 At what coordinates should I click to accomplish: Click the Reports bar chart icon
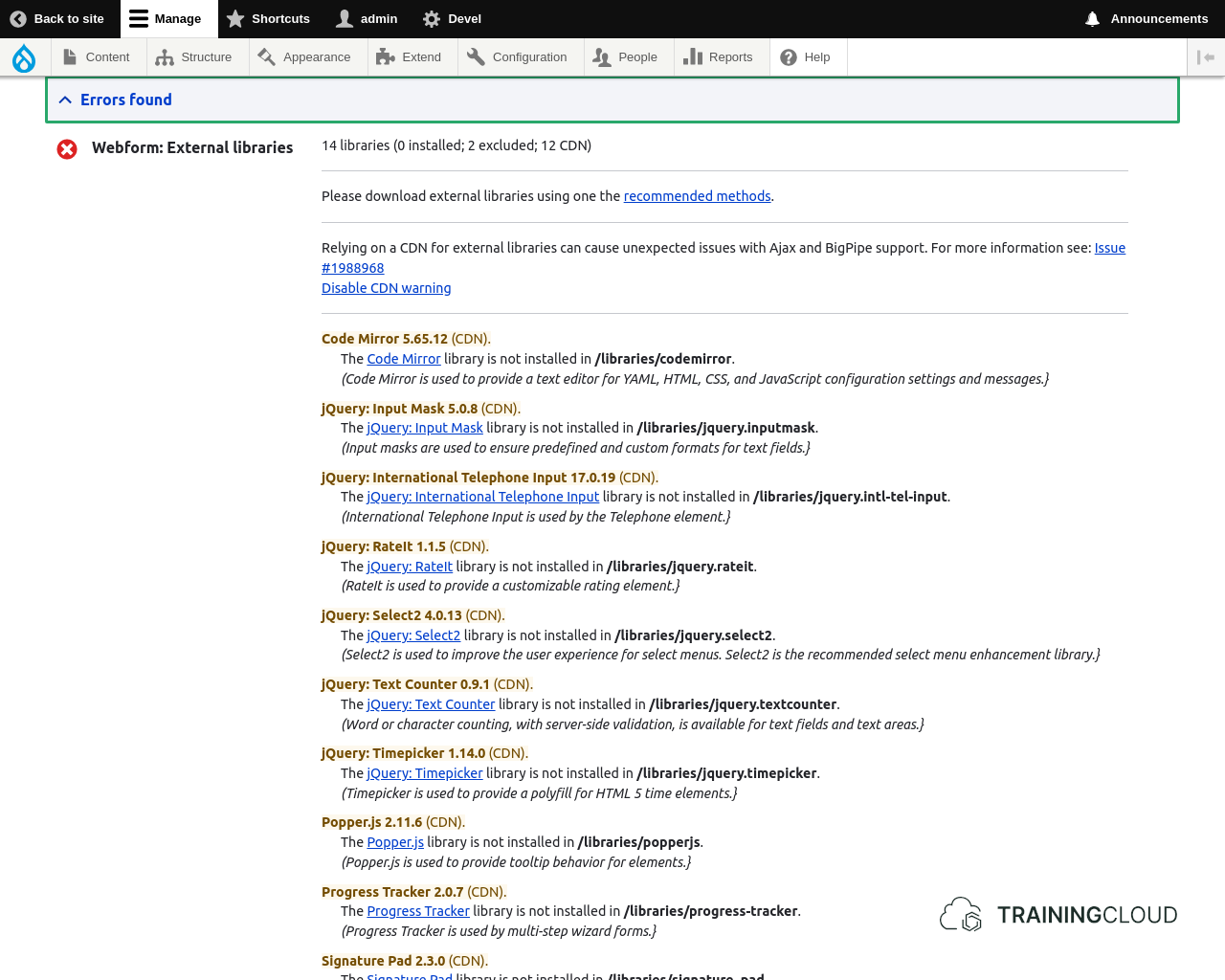(x=693, y=57)
